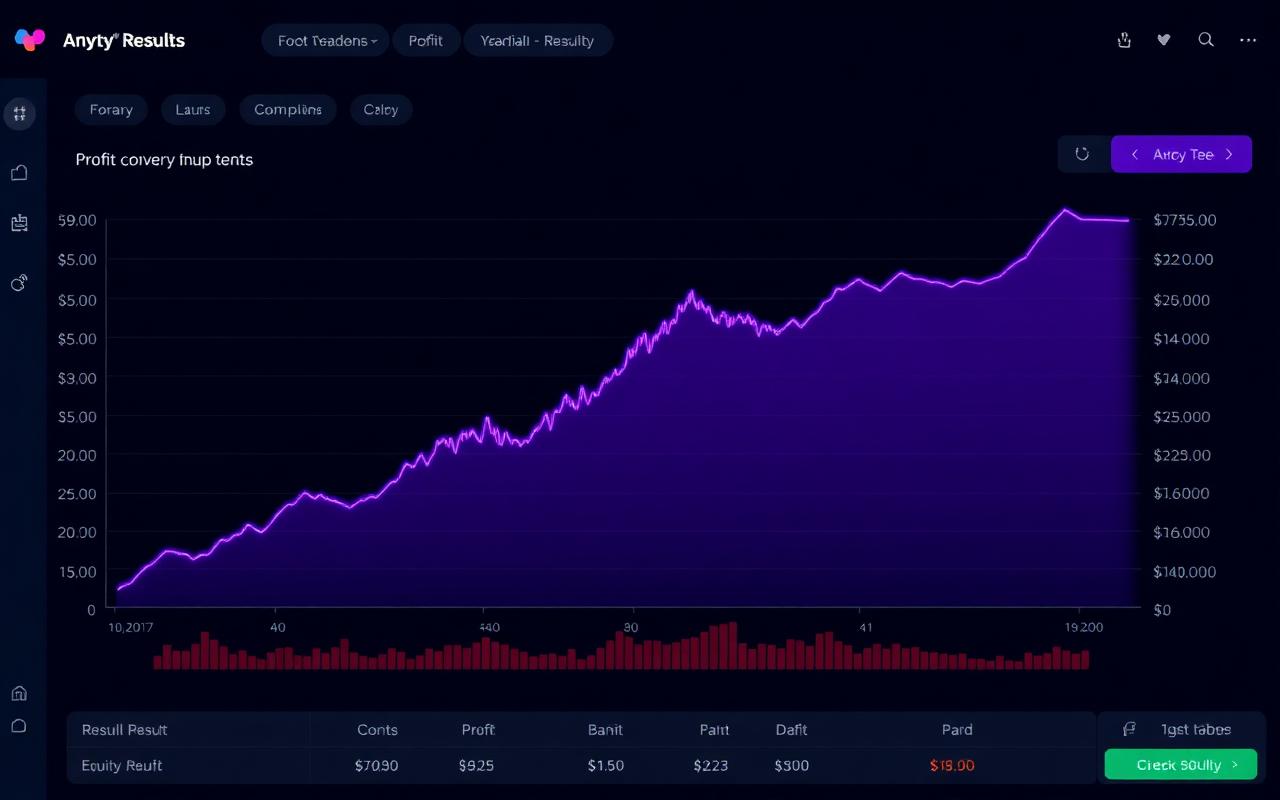Image resolution: width=1280 pixels, height=800 pixels.
Task: Switch to the Forary tab
Action: [111, 110]
